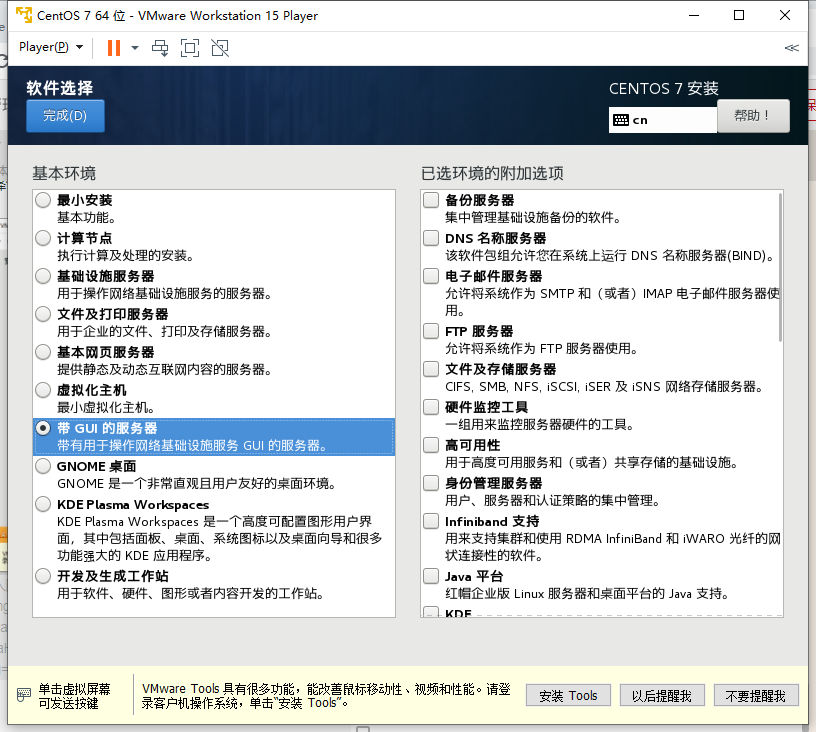The height and width of the screenshot is (732, 816).
Task: Click 最小虚拟化主机。 description text
Action: pos(106,407)
